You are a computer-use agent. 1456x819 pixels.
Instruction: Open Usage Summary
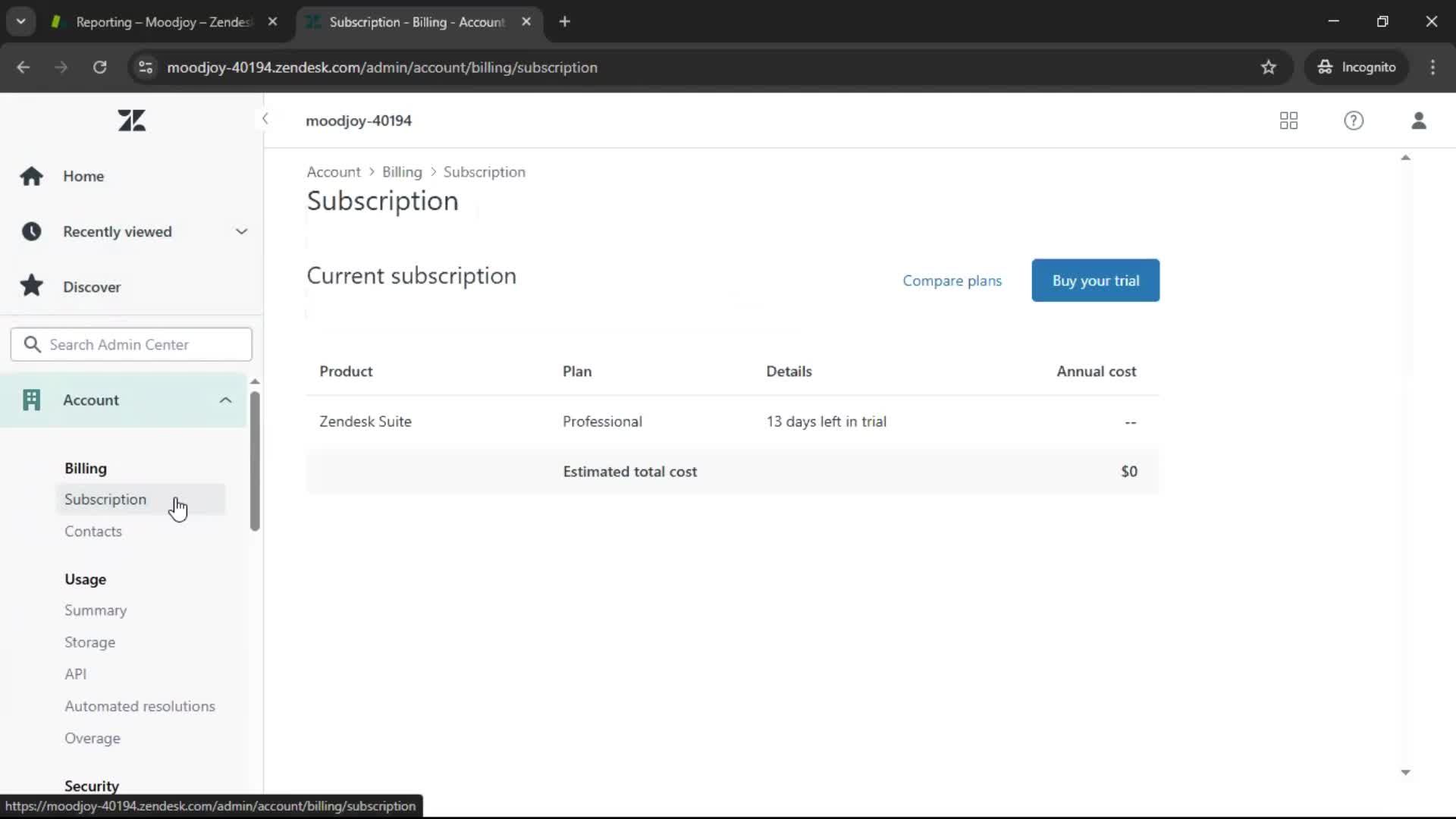pyautogui.click(x=96, y=610)
